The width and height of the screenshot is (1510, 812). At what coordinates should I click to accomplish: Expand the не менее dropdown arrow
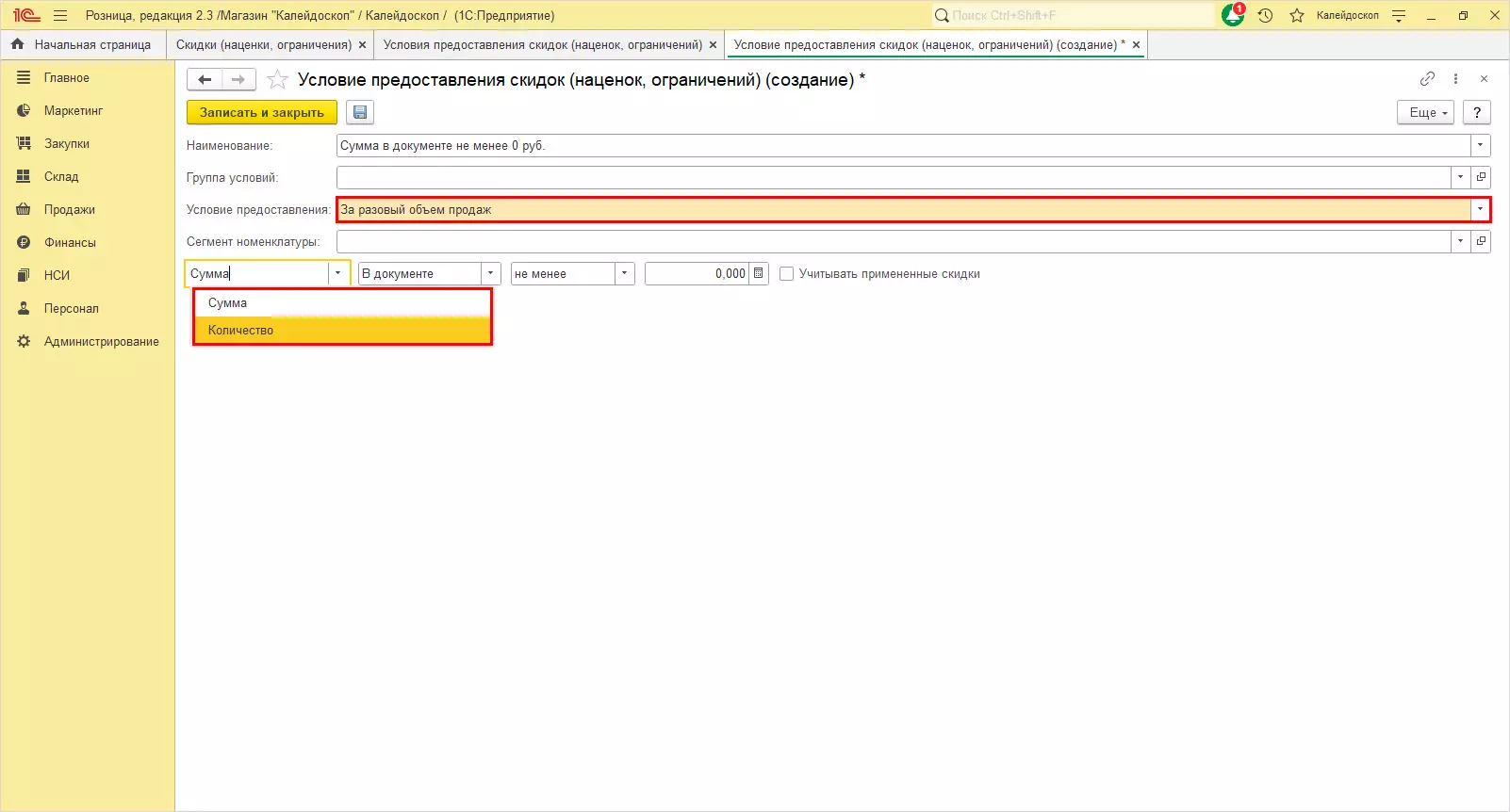[x=624, y=273]
